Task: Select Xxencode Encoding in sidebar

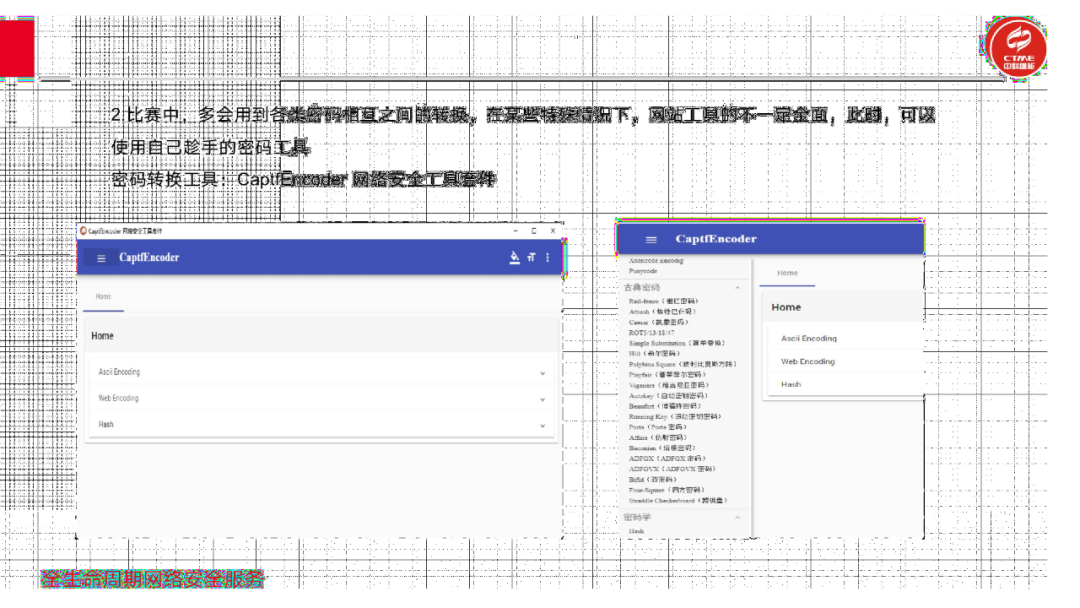Action: [656, 261]
